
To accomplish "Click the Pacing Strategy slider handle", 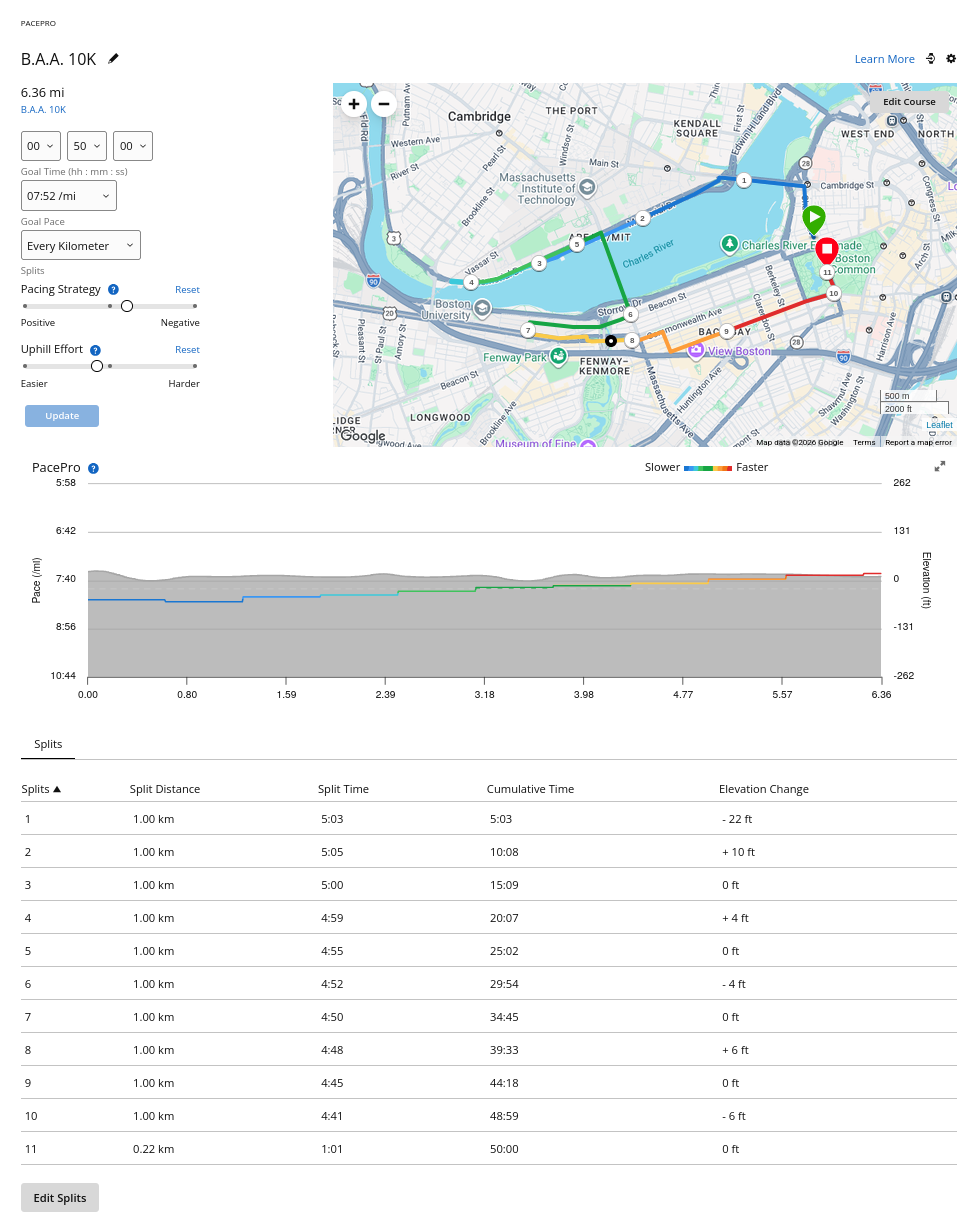I will click(x=127, y=306).
